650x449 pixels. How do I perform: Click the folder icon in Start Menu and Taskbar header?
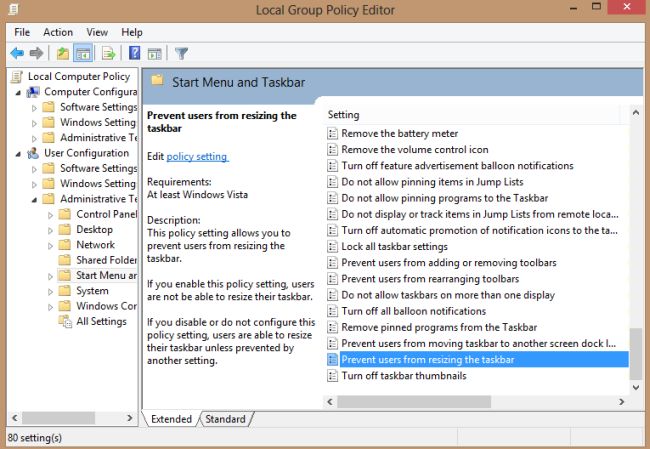[x=158, y=80]
